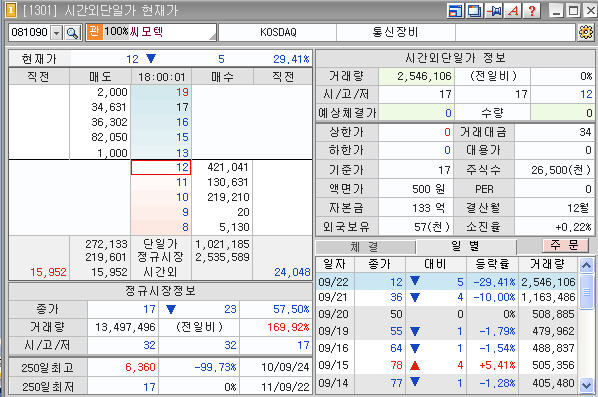Image resolution: width=598 pixels, height=397 pixels.
Task: Click the 거래량 column header in daily table
Action: pyautogui.click(x=547, y=264)
